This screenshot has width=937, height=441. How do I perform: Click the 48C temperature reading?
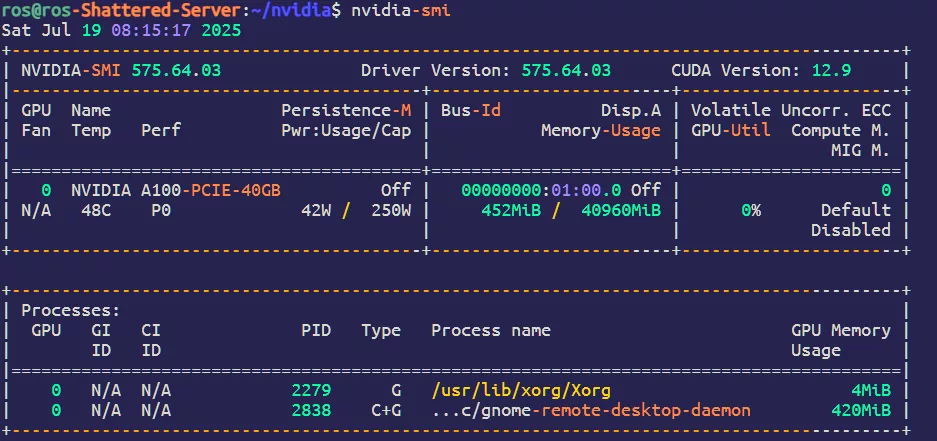tap(86, 210)
